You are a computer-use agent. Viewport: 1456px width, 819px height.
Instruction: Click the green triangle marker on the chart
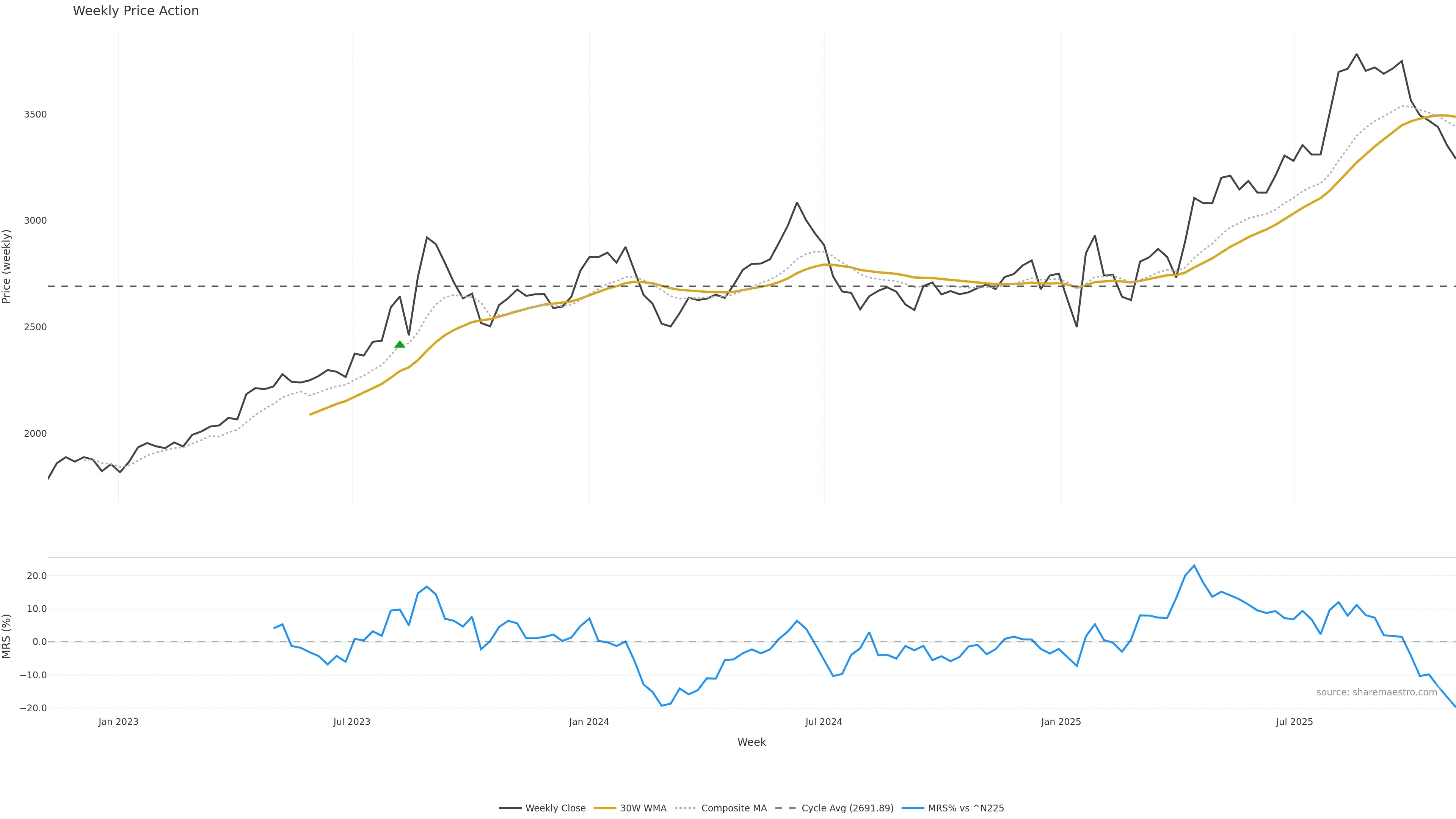[400, 344]
